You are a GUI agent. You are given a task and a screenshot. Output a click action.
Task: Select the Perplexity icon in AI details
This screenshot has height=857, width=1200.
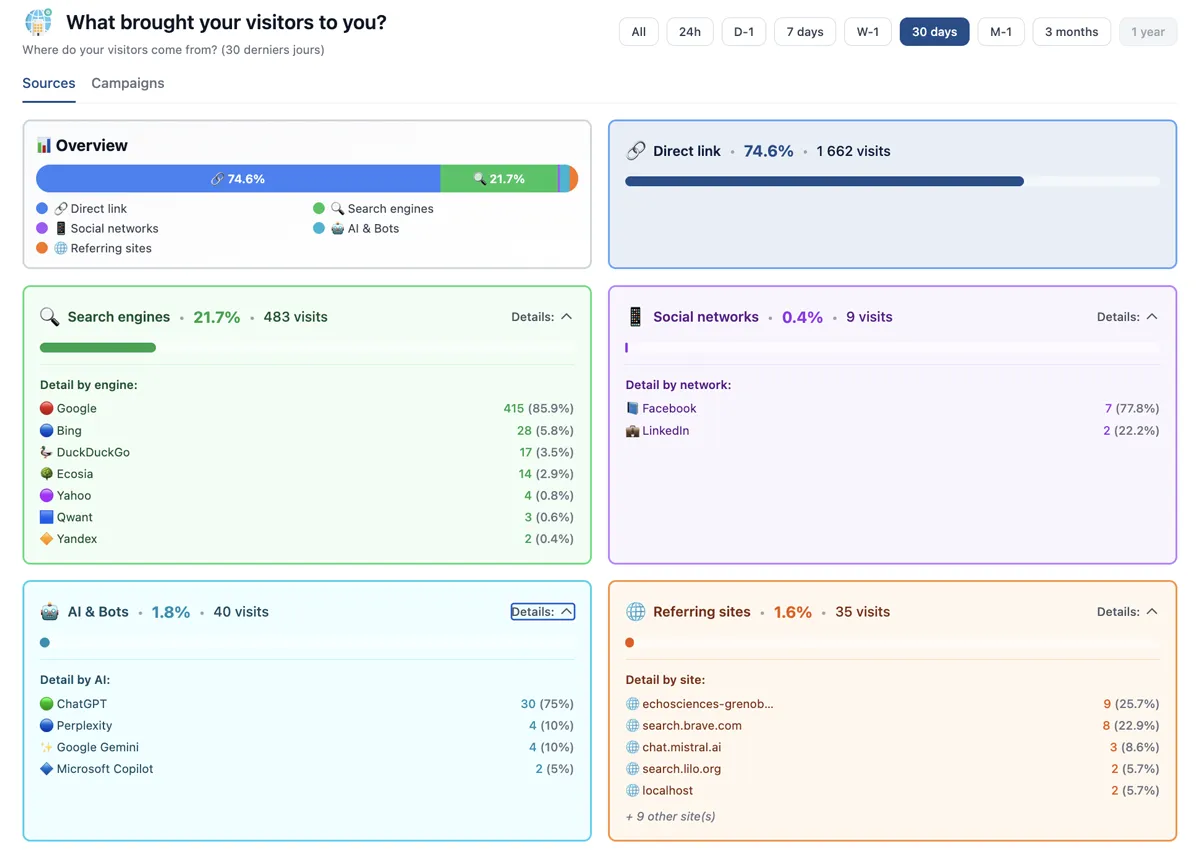click(x=45, y=725)
